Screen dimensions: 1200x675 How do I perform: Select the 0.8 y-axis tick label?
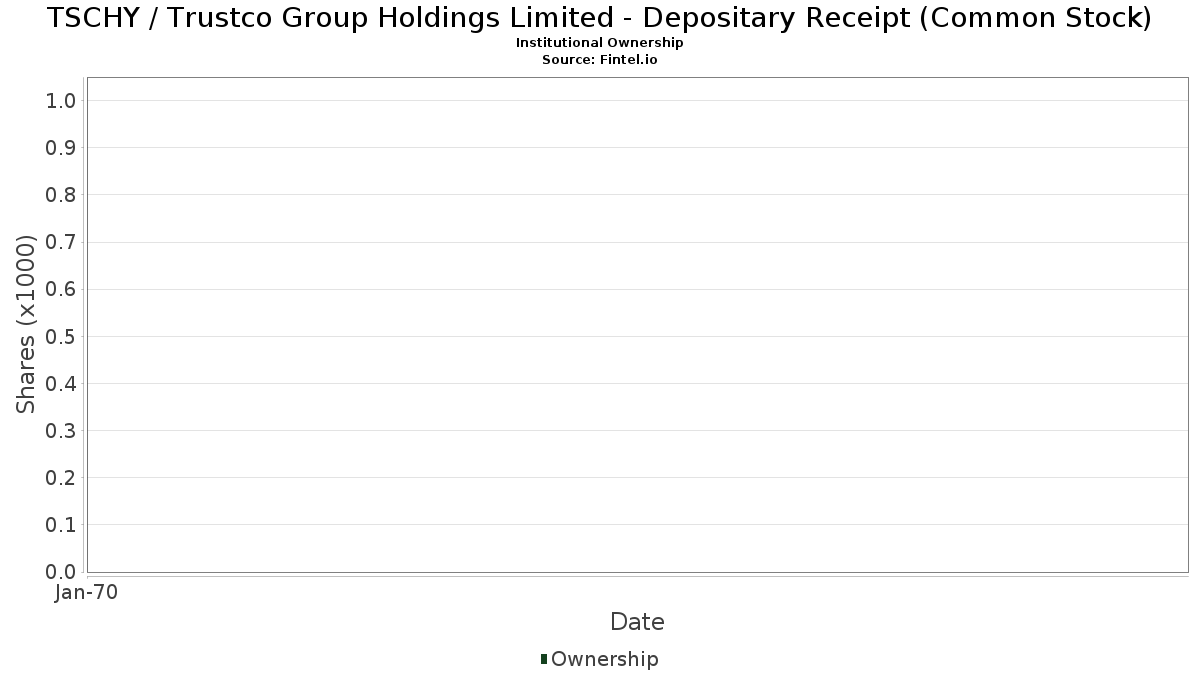coord(61,195)
